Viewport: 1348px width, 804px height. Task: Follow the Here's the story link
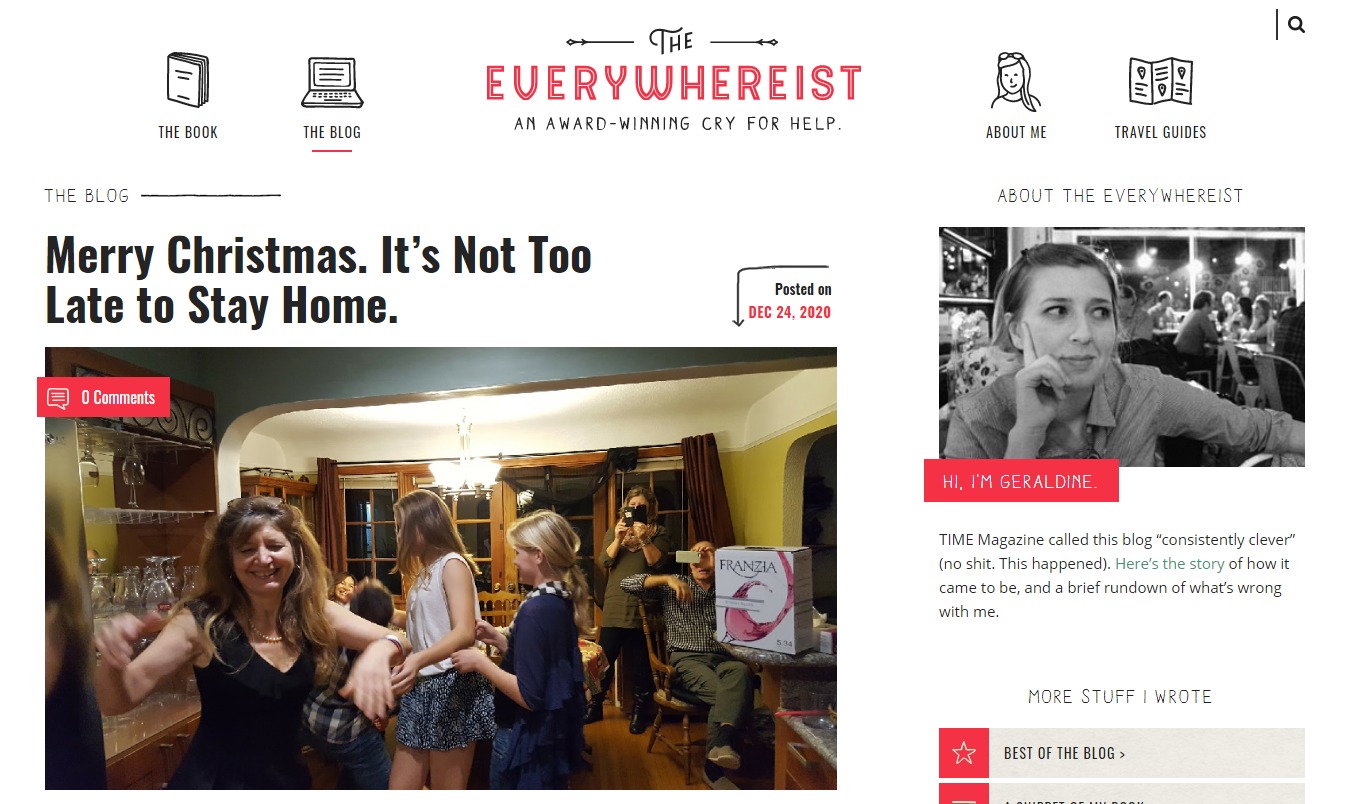[x=1170, y=563]
